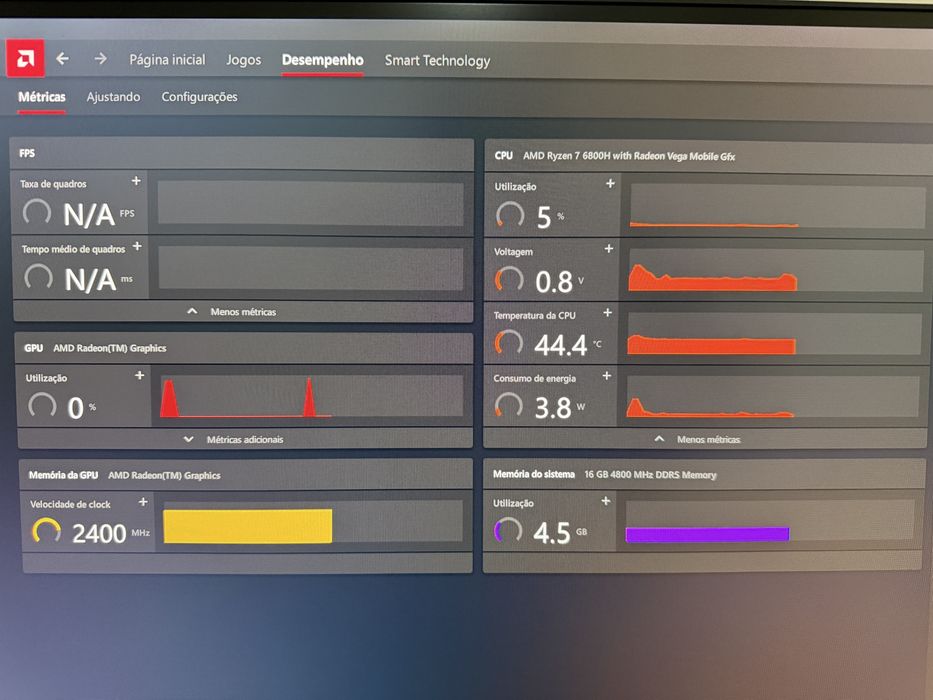The width and height of the screenshot is (933, 700).
Task: Click the purple memory usage gauge
Action: coord(508,530)
